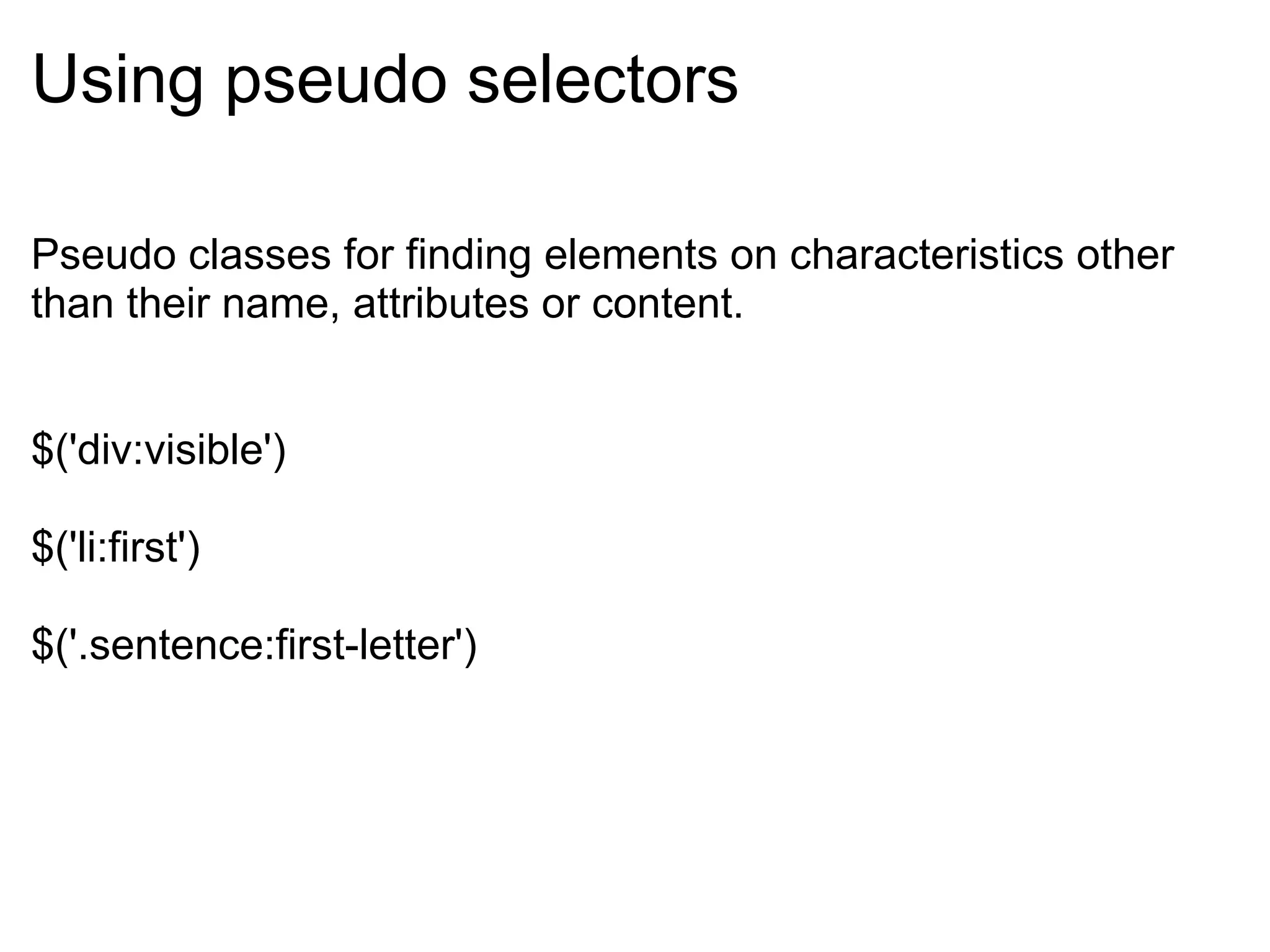Viewport: 1270px width, 952px height.
Task: Click the word 'Pseudo' starting the paragraph
Action: (104, 255)
